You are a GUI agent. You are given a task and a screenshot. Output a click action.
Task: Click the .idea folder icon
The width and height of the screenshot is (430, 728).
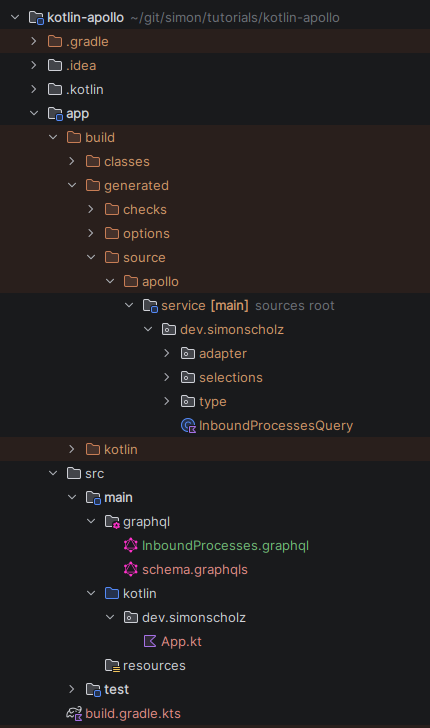55,65
